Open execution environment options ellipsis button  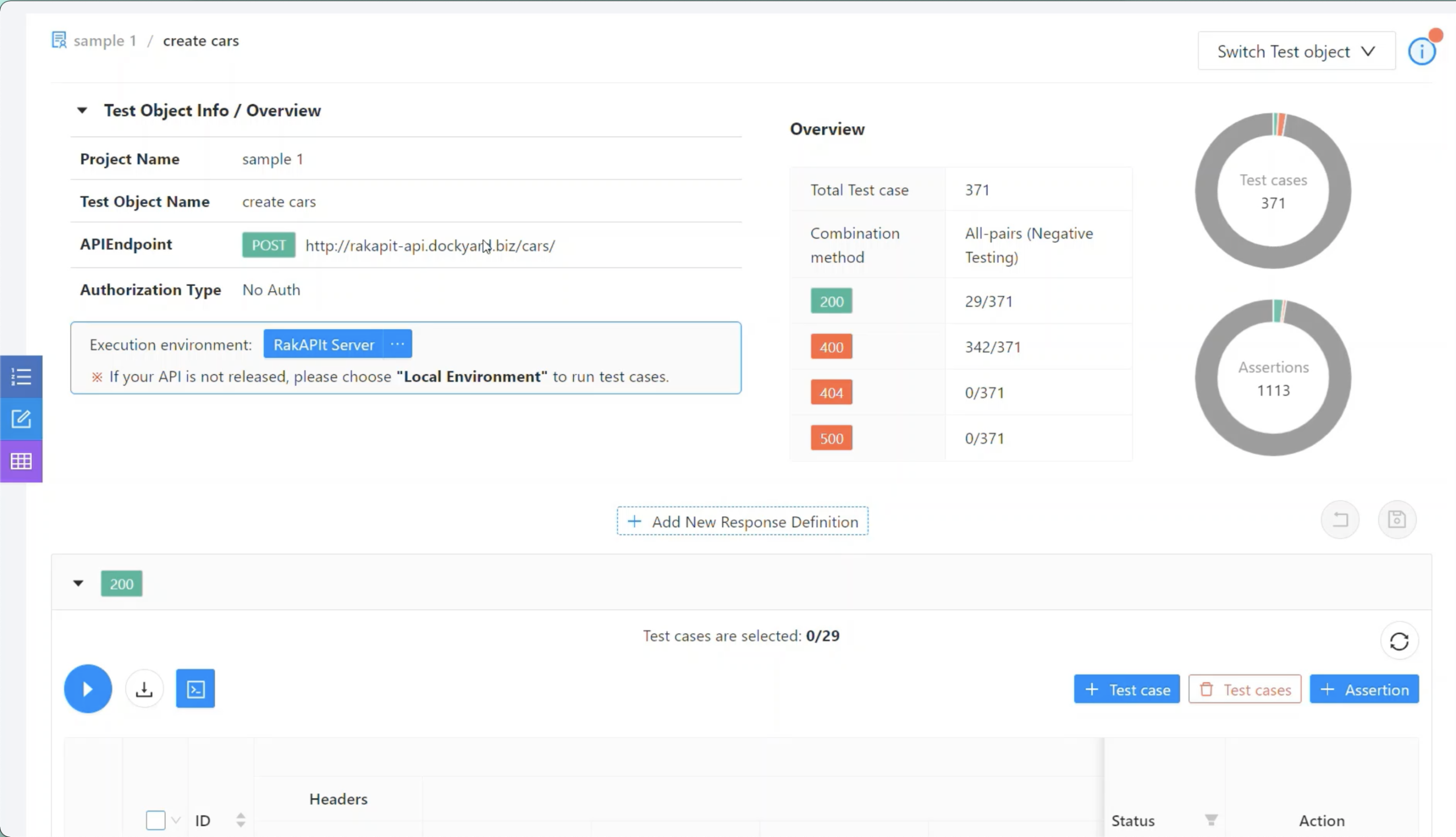[x=397, y=345]
